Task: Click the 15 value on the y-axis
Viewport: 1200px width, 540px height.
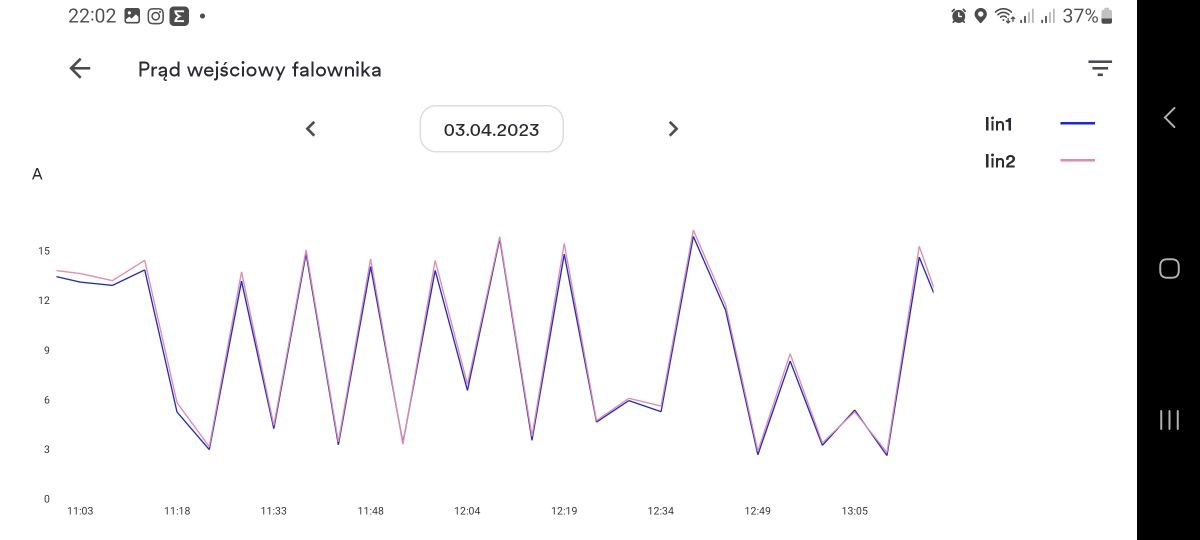Action: (x=44, y=251)
